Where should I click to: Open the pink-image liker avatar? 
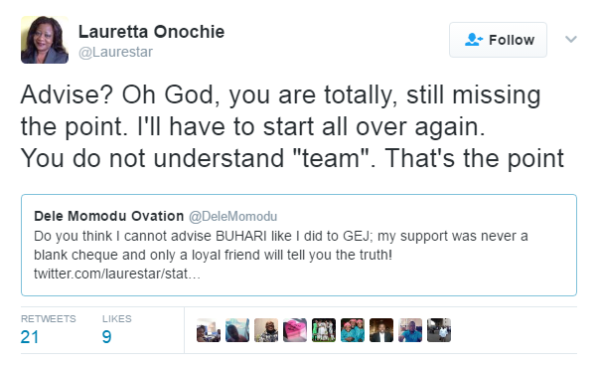pos(295,330)
